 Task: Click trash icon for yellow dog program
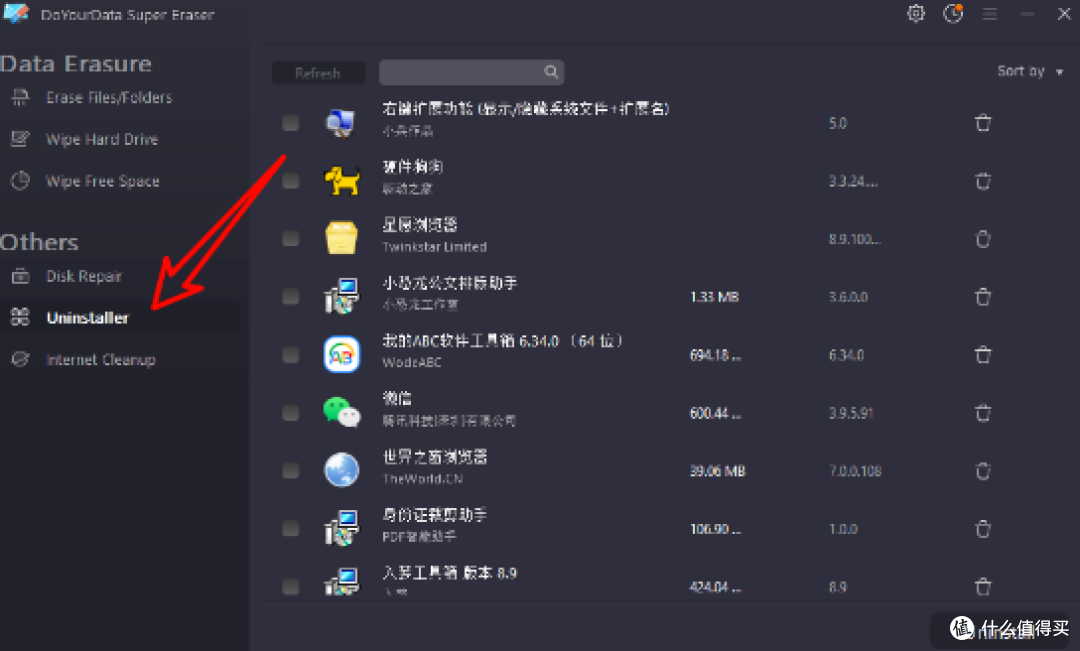[x=983, y=180]
